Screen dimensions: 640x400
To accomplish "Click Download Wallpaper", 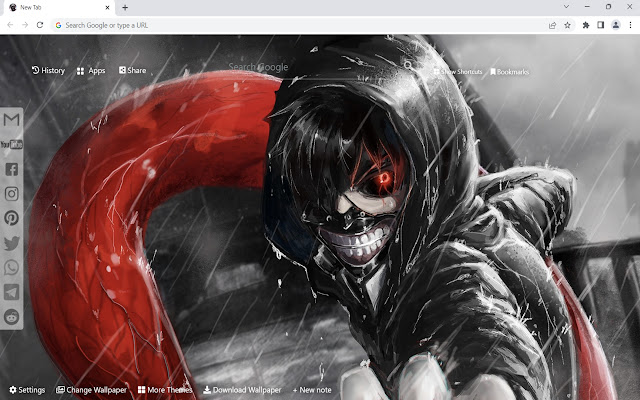I will [x=242, y=390].
